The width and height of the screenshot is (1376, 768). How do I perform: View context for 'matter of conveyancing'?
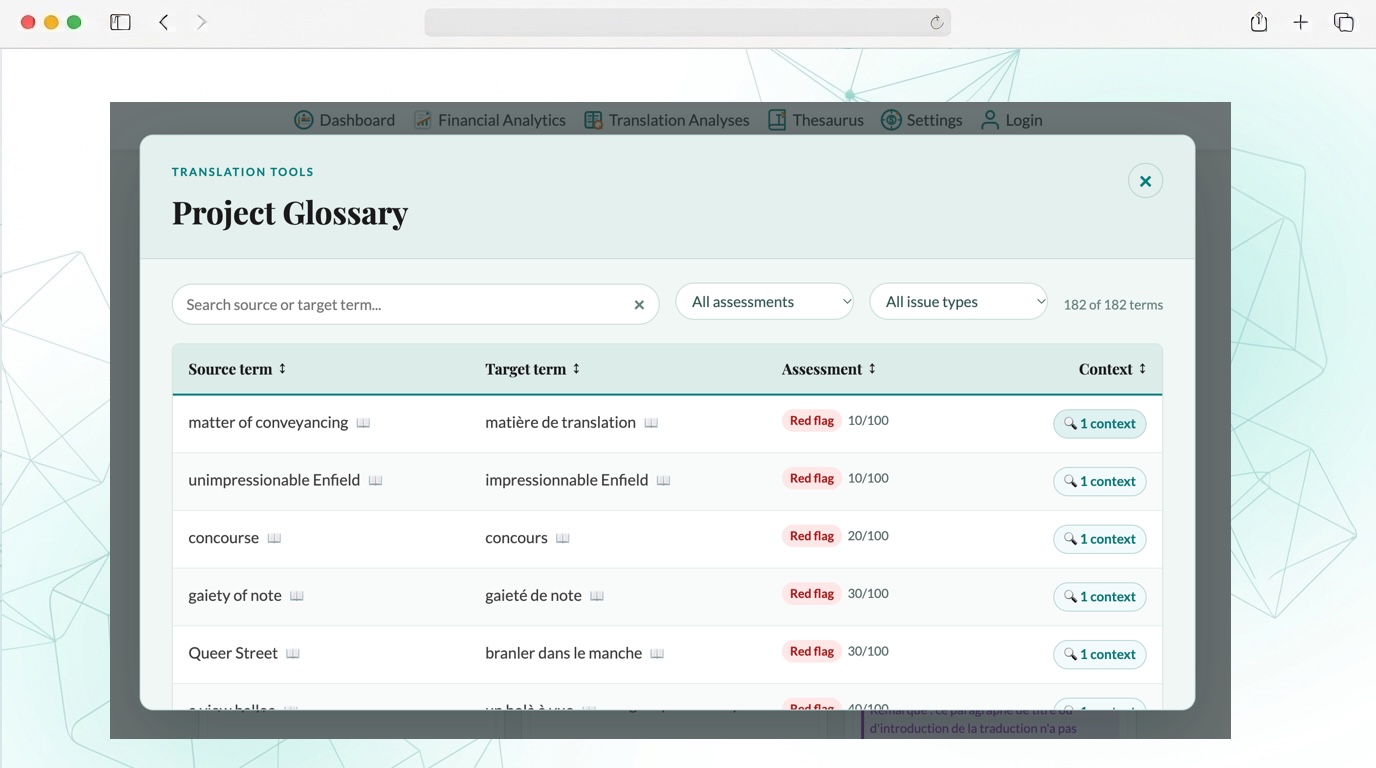click(1100, 424)
